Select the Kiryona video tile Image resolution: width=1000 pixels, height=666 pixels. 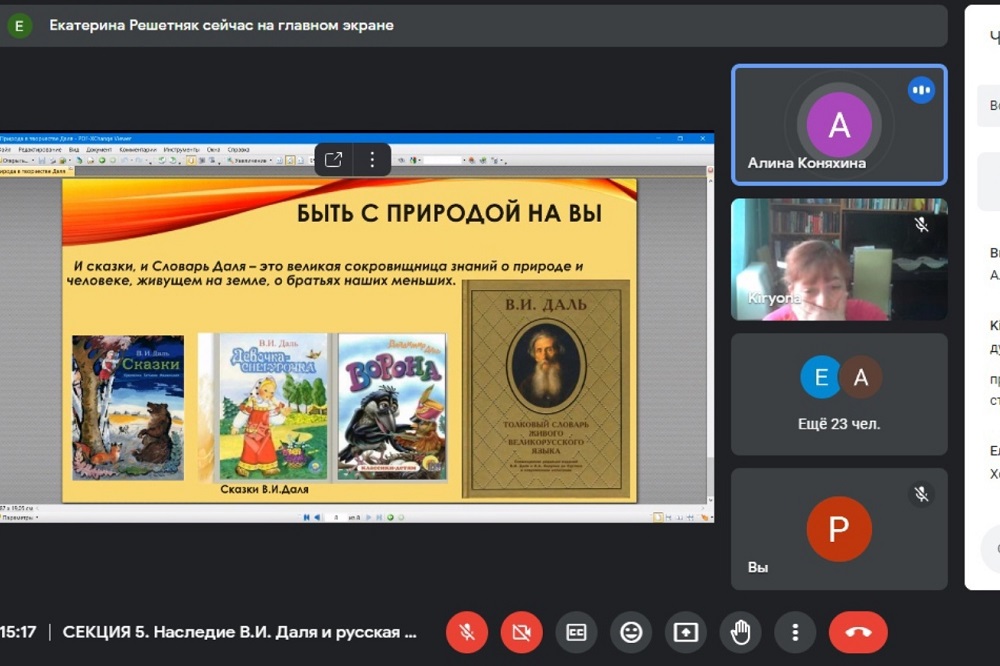(839, 259)
